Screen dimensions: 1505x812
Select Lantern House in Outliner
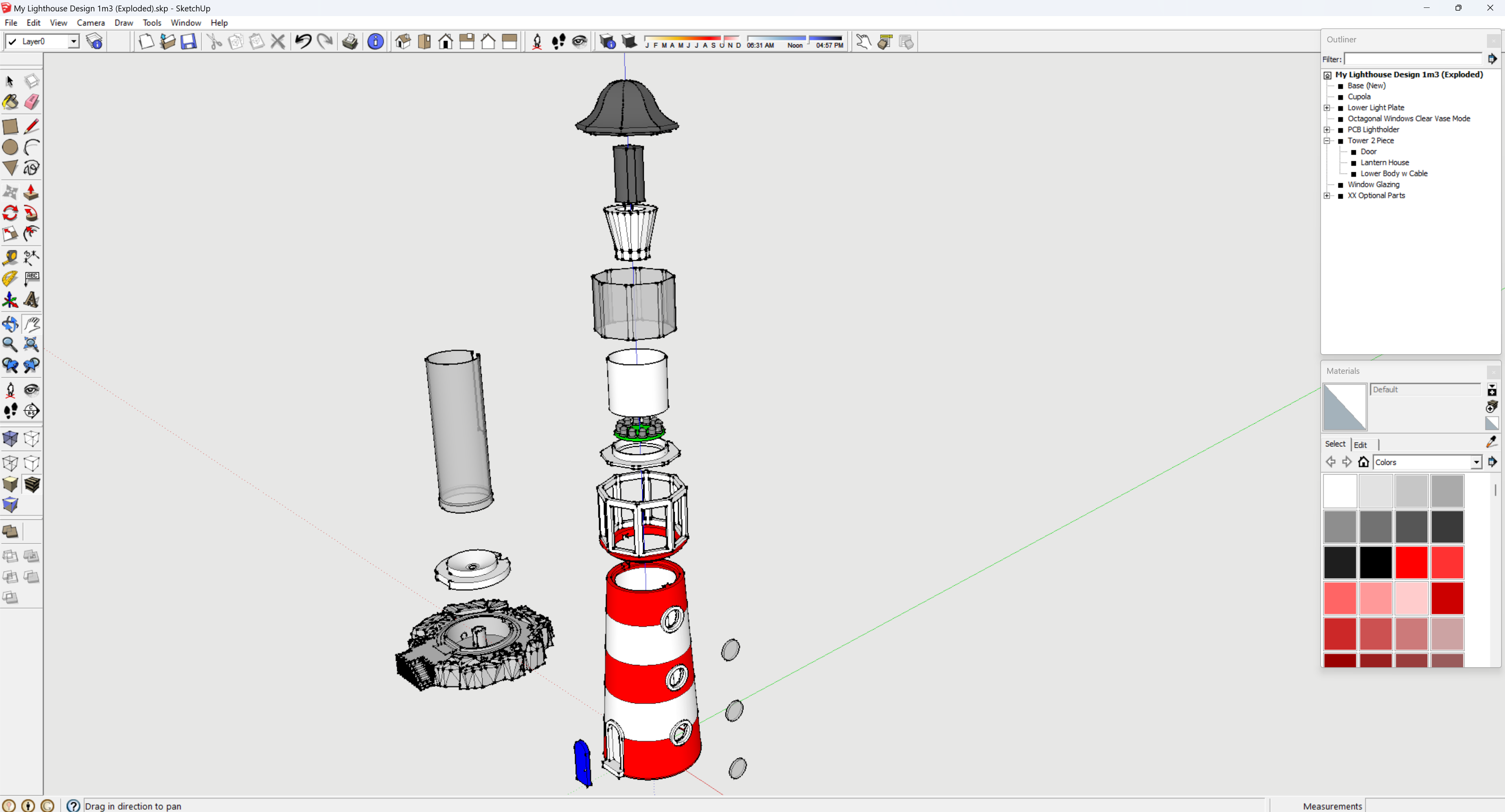(1384, 162)
